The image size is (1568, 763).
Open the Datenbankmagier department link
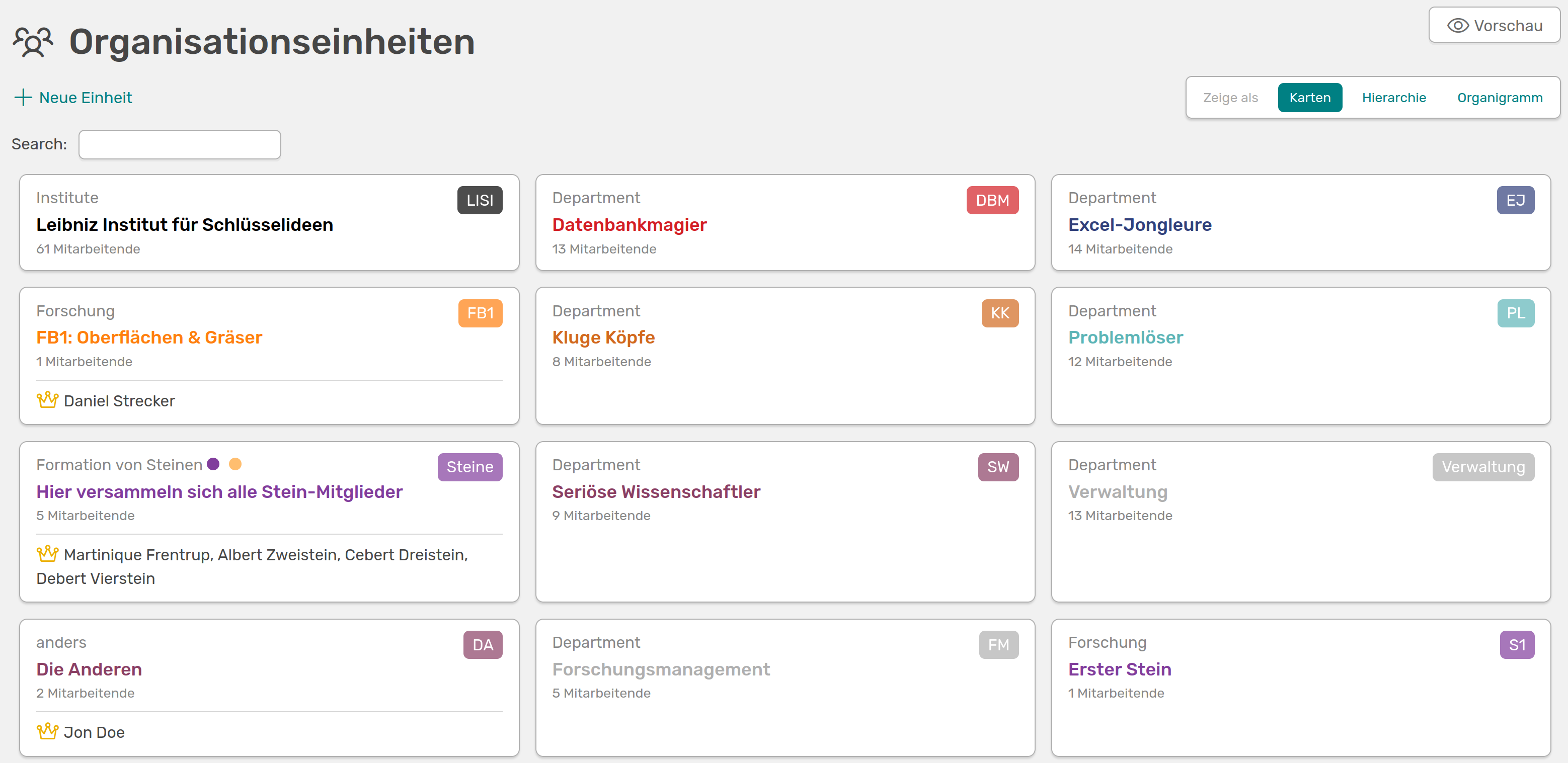pos(629,224)
